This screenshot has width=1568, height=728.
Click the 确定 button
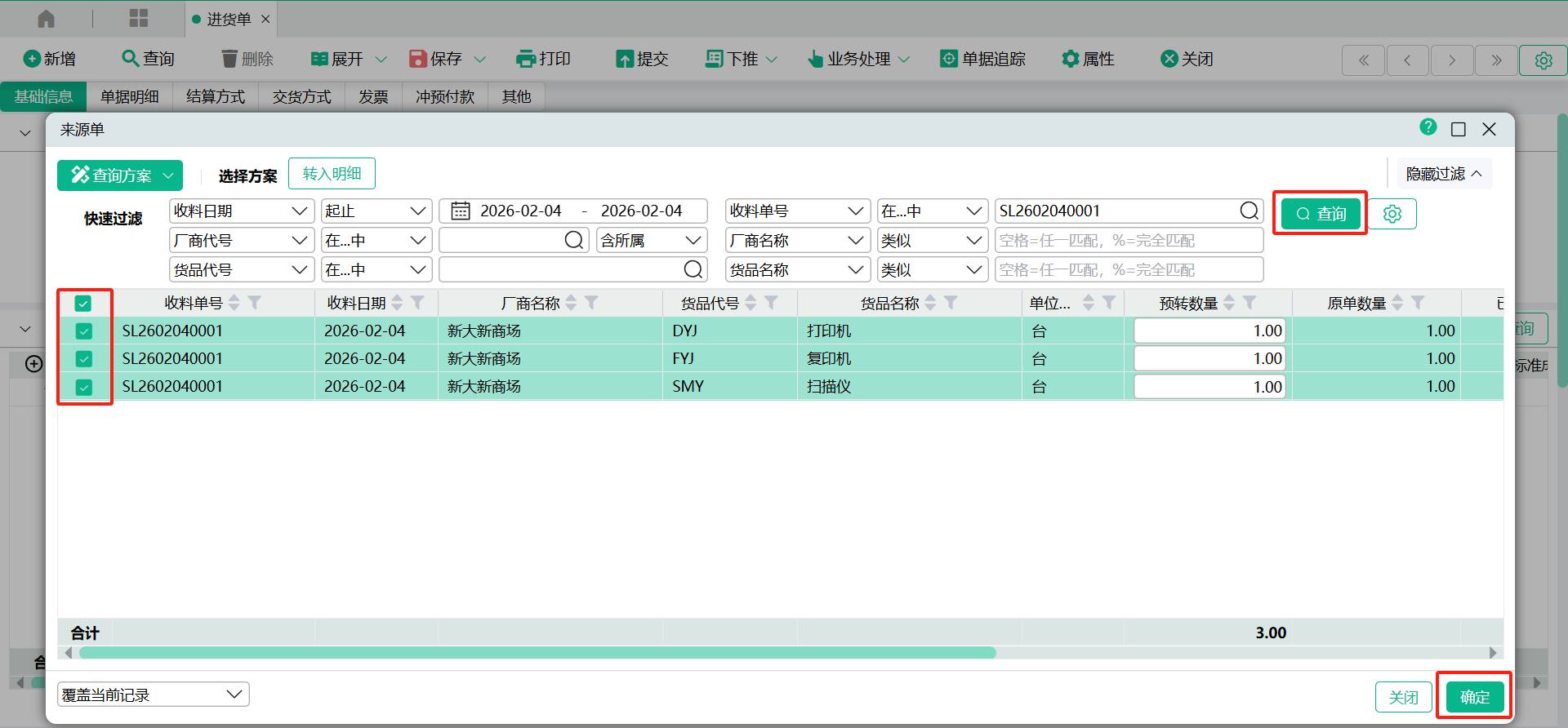tap(1474, 697)
